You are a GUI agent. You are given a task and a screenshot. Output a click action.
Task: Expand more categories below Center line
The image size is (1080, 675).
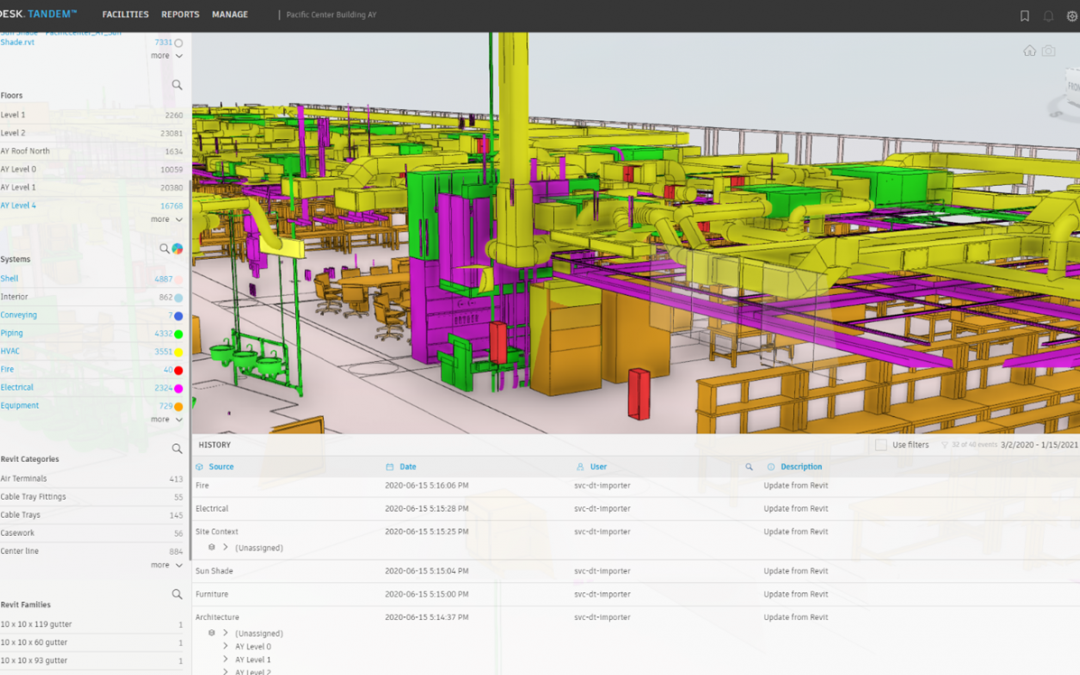167,565
